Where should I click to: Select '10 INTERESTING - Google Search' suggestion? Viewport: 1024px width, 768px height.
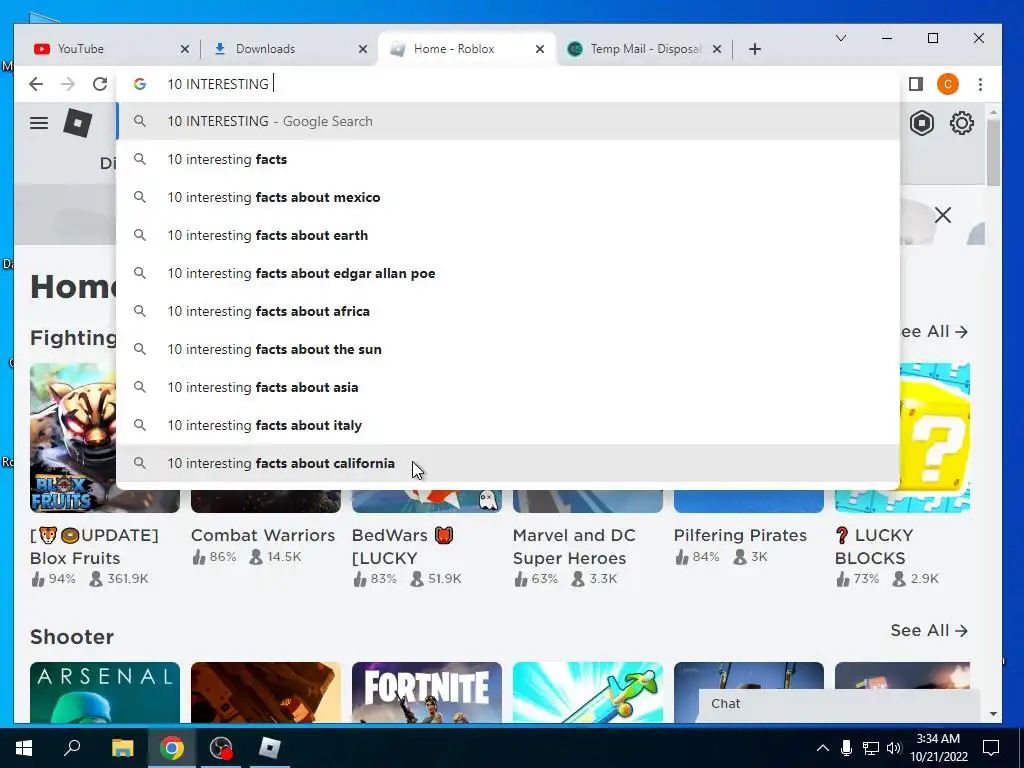tap(508, 121)
